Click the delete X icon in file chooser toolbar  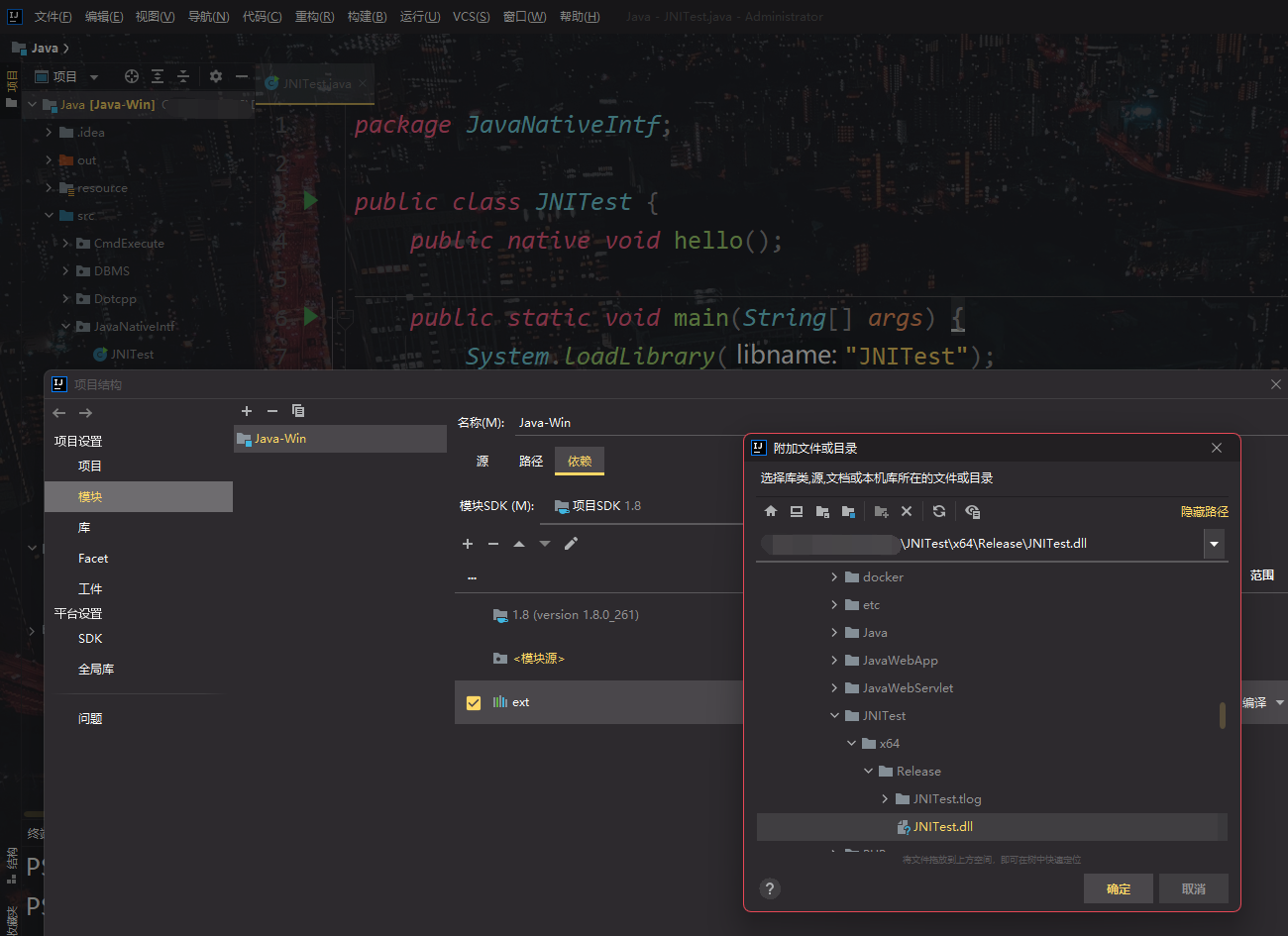pyautogui.click(x=907, y=512)
